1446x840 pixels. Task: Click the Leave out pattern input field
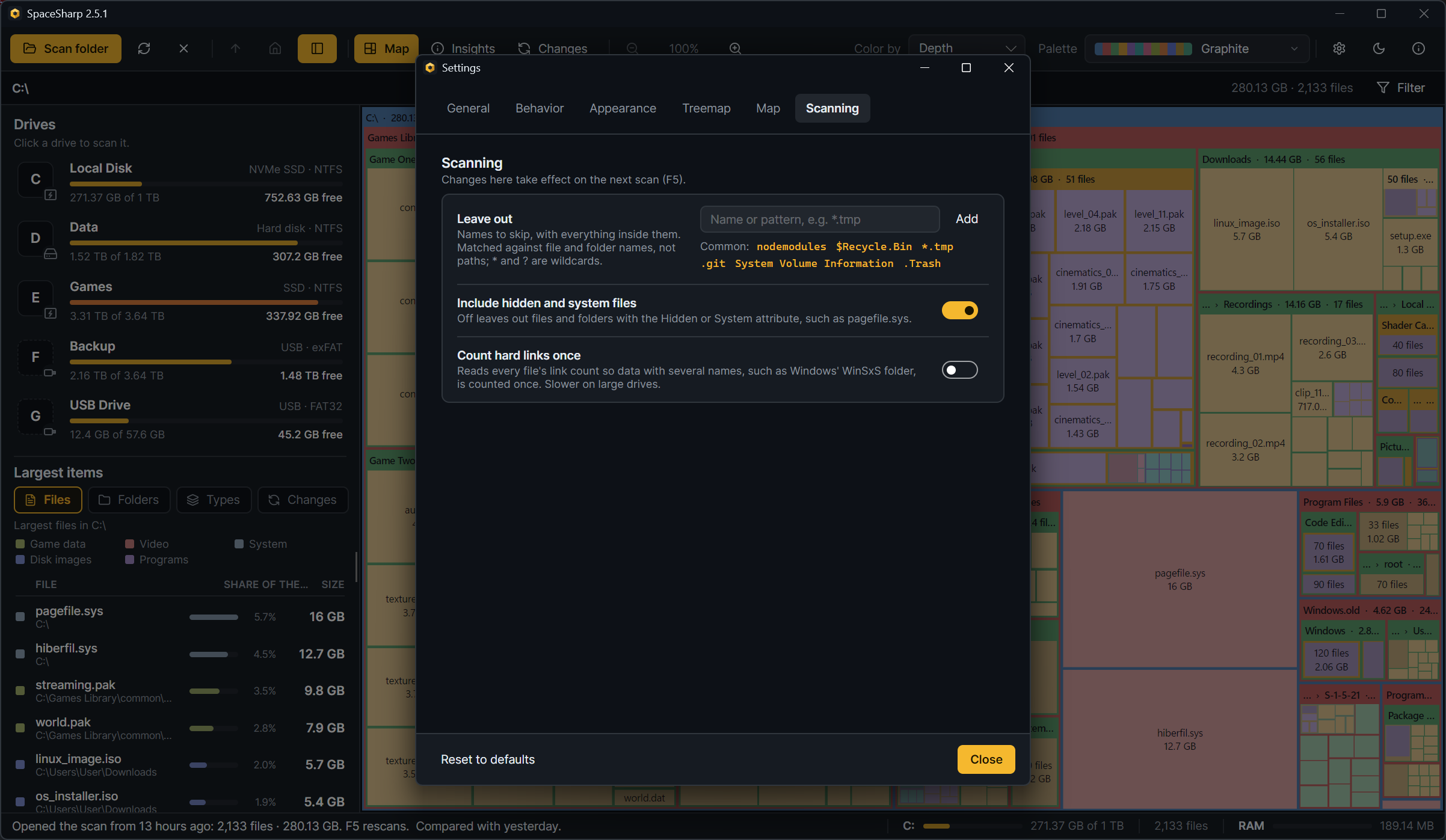click(820, 219)
